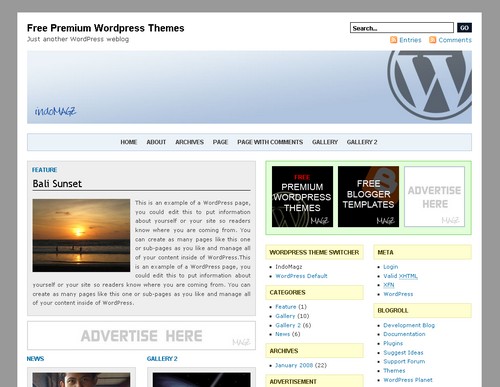The height and width of the screenshot is (387, 500).
Task: Open the XFN link
Action: 389,285
